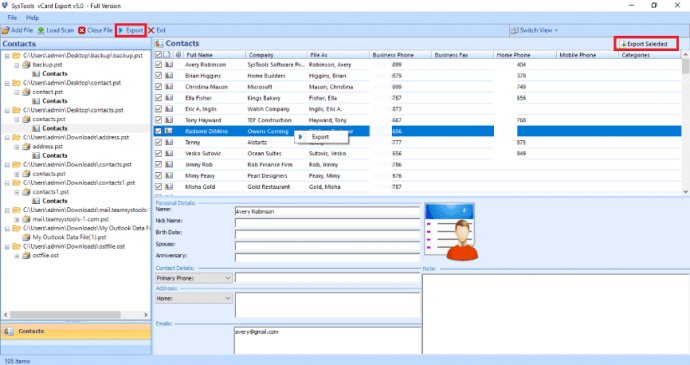Click the red Close File icon
690x365 pixels.
pyautogui.click(x=82, y=30)
